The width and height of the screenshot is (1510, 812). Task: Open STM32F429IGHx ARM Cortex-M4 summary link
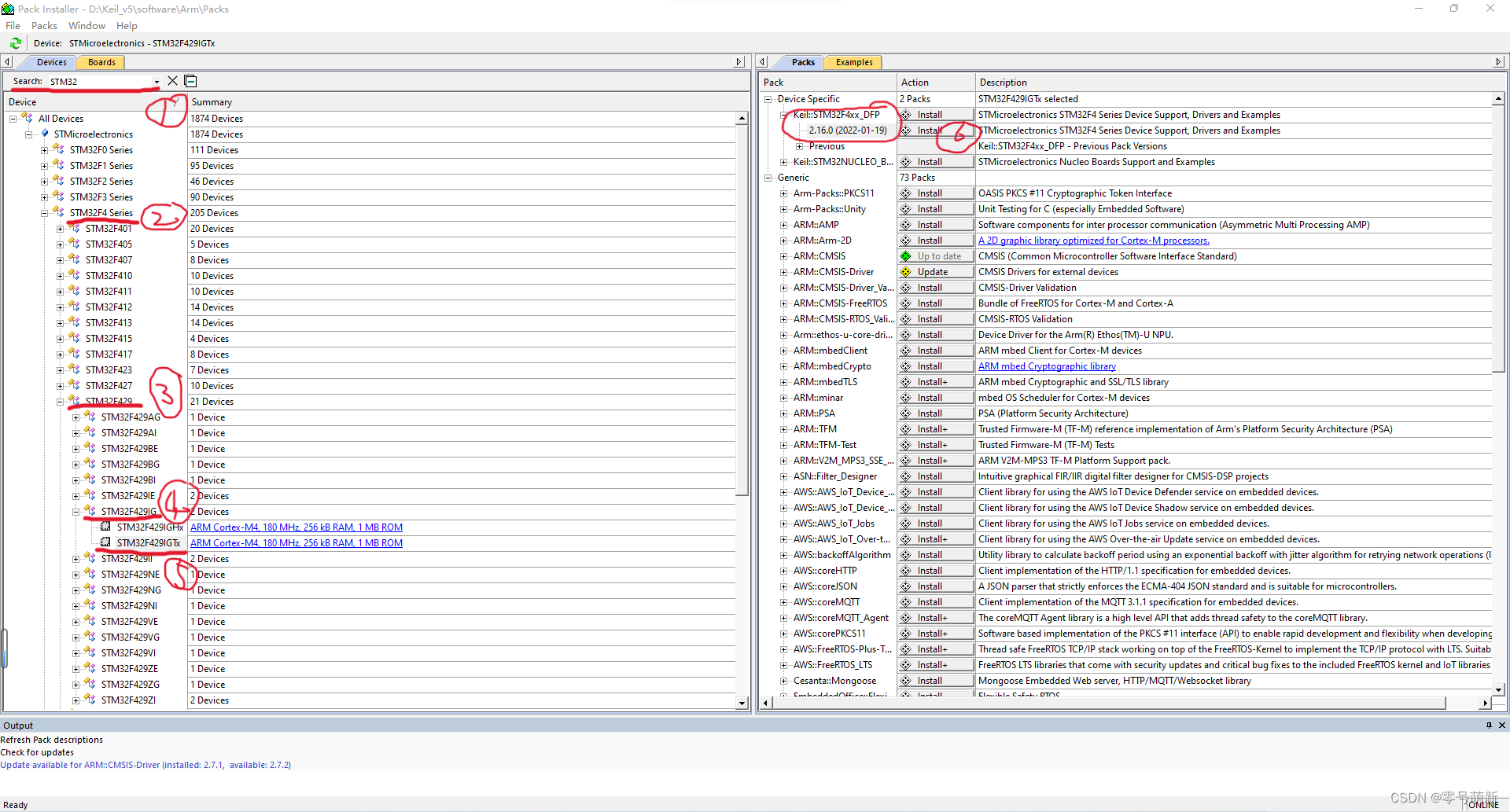click(x=296, y=527)
